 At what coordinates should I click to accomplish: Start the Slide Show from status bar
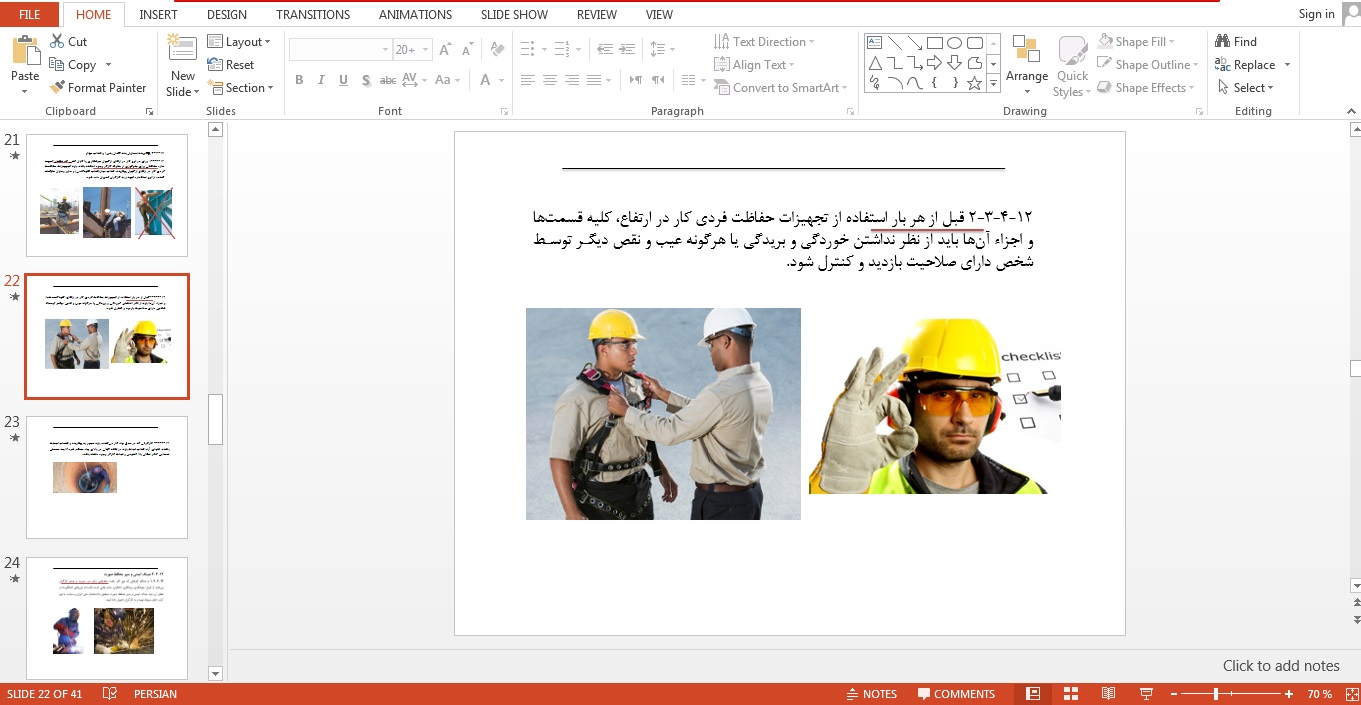tap(1146, 694)
